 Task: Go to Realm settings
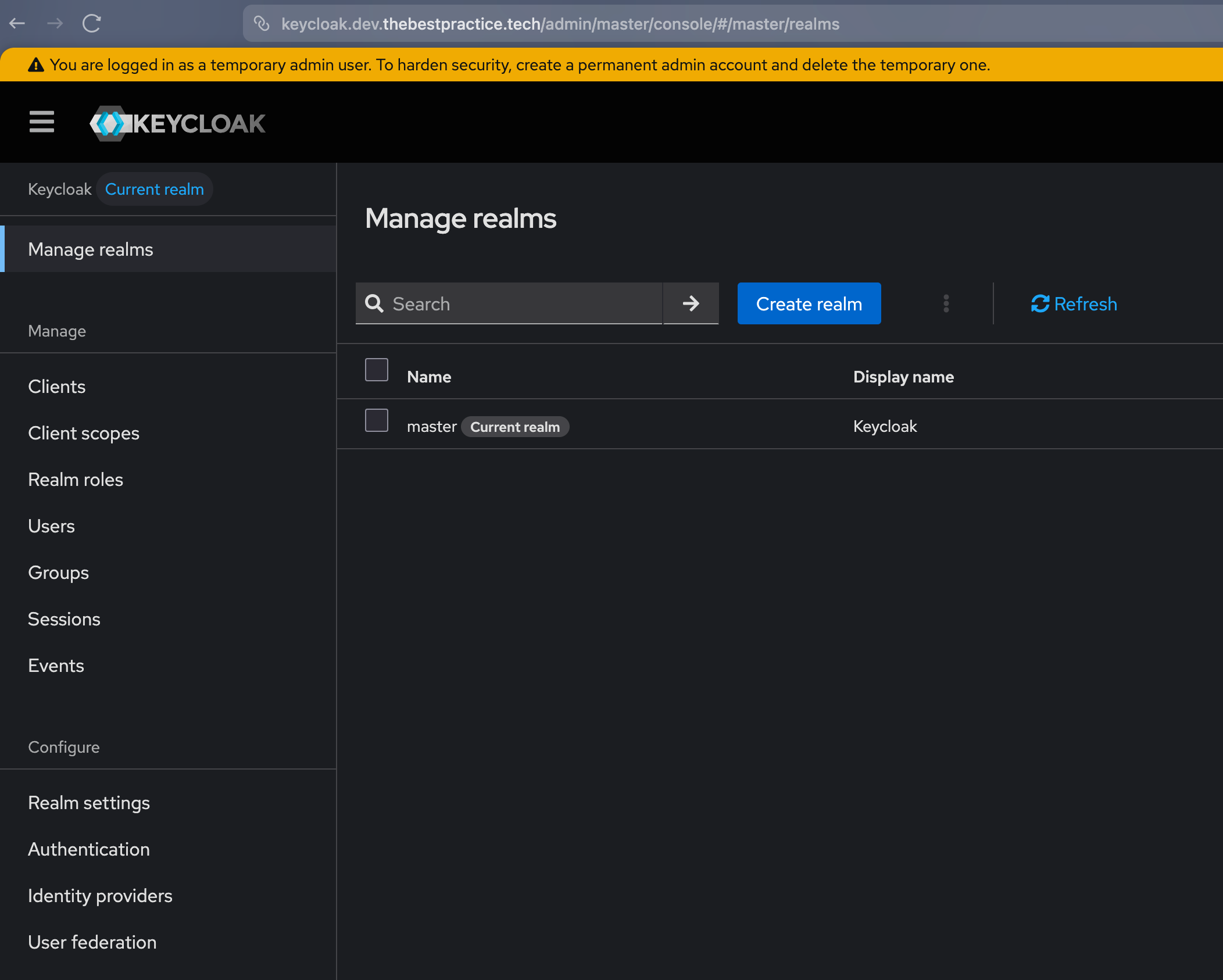(89, 803)
